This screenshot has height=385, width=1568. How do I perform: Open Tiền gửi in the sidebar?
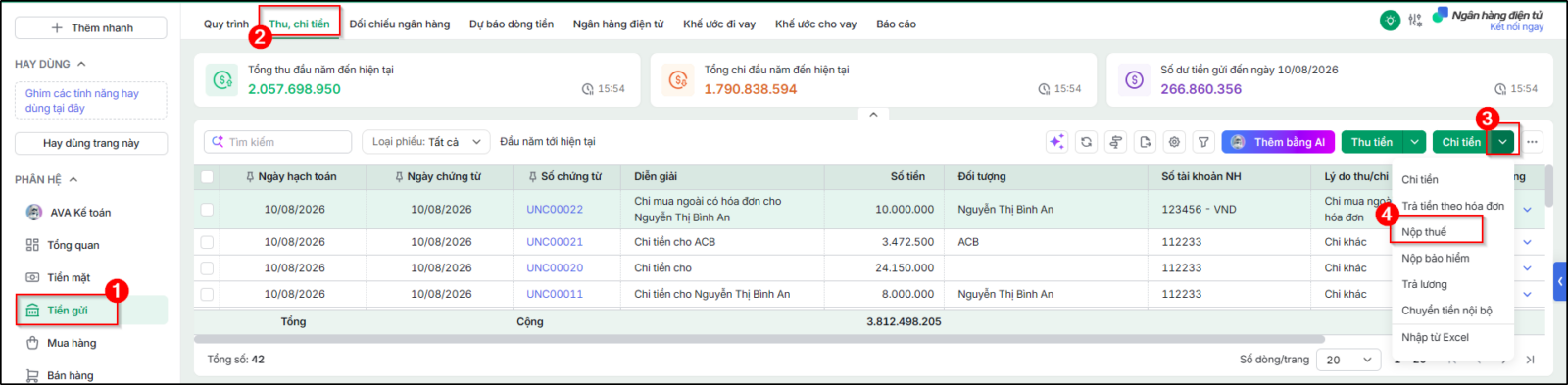coord(67,311)
